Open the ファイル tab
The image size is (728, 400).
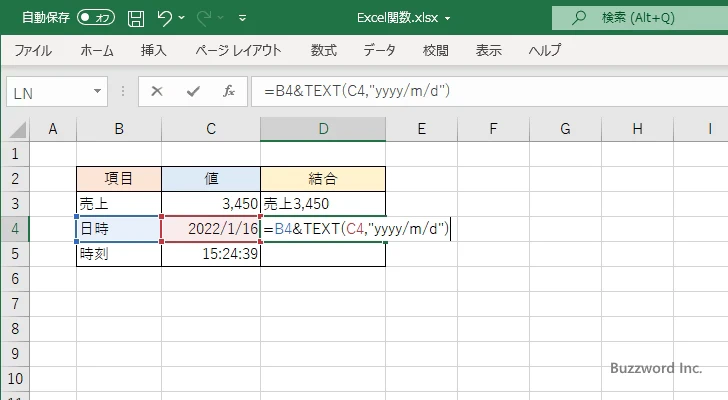pyautogui.click(x=33, y=50)
